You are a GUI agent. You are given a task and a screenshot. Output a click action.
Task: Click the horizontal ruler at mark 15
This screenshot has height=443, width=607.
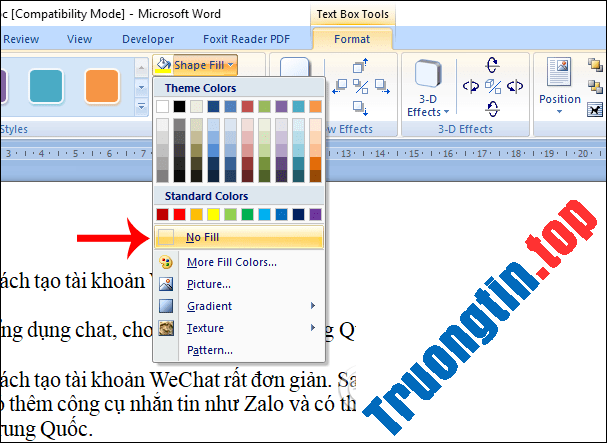click(x=414, y=154)
